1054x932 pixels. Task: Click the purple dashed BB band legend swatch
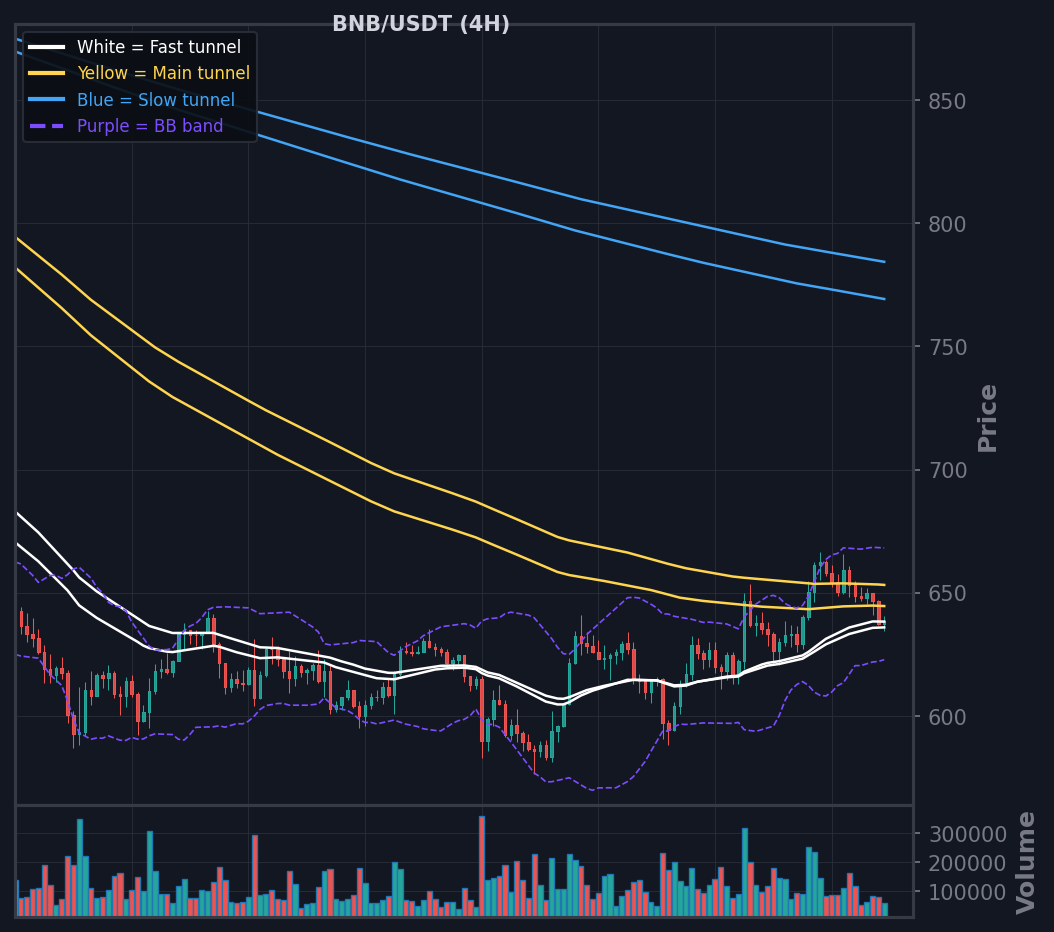pyautogui.click(x=46, y=126)
